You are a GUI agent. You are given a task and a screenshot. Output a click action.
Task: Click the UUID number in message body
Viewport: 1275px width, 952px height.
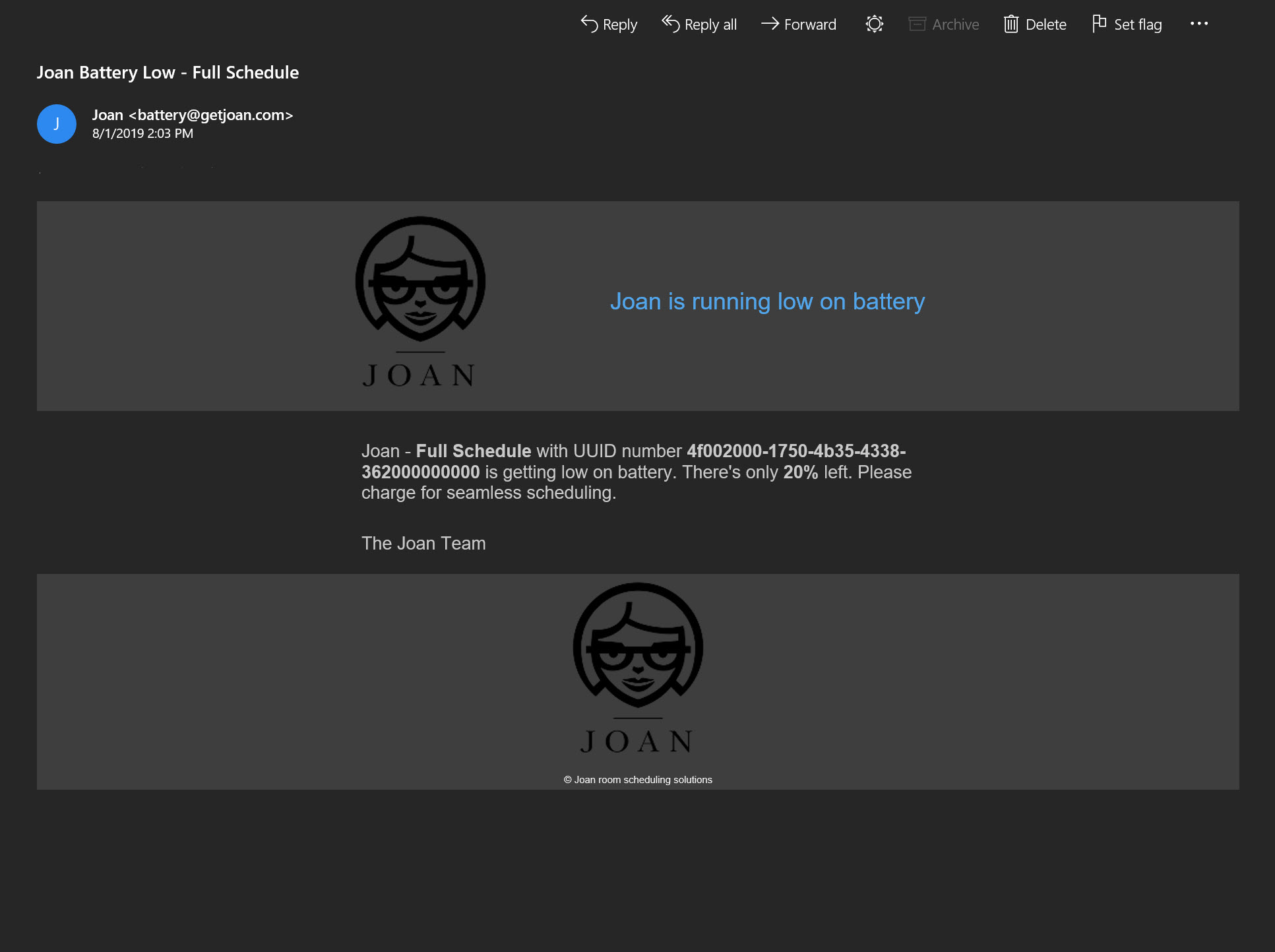click(795, 451)
